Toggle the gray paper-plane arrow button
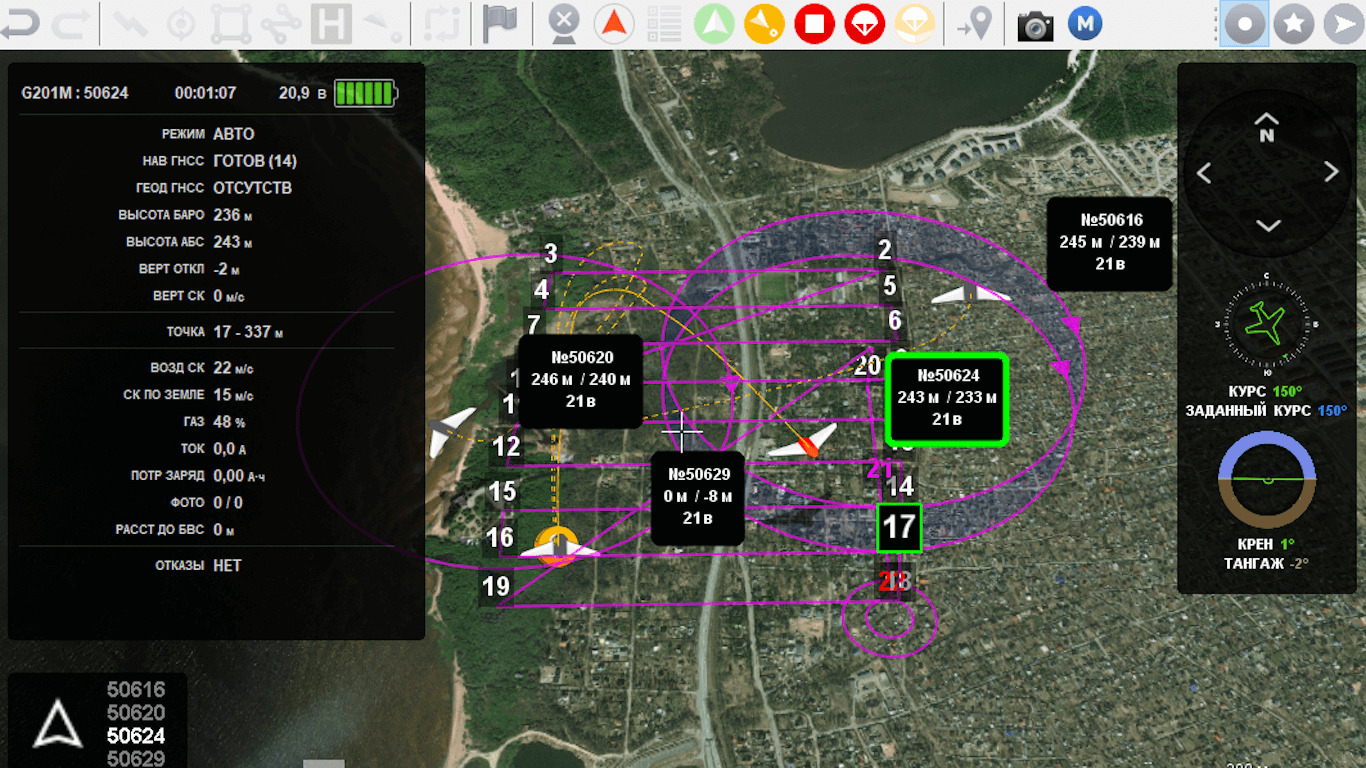1366x768 pixels. coord(1343,23)
